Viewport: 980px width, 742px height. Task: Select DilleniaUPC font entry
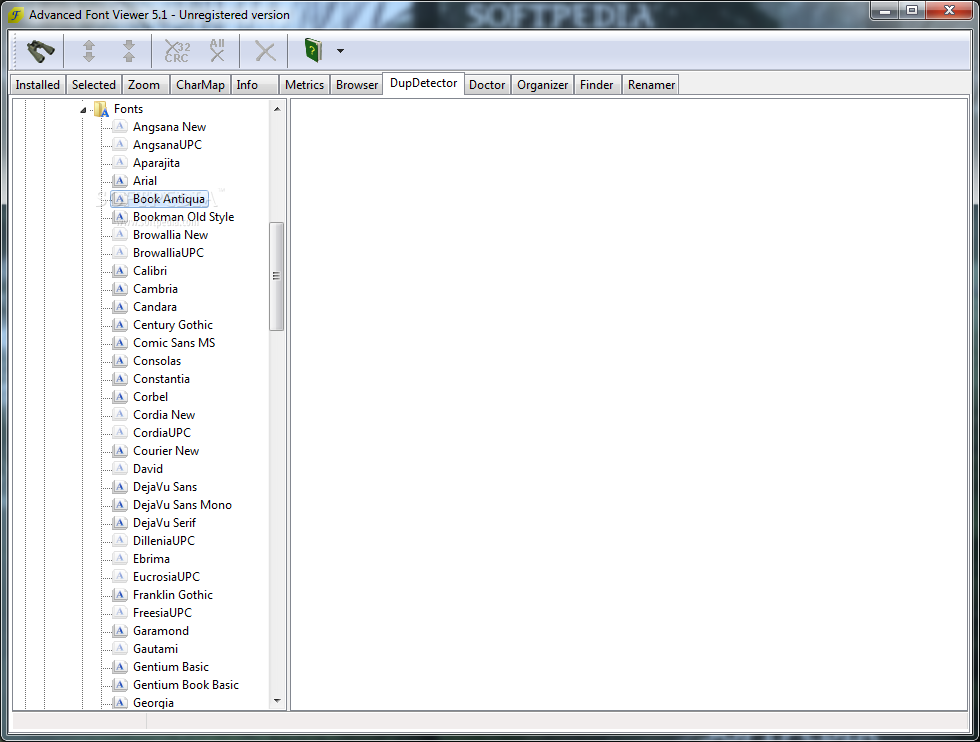point(164,541)
